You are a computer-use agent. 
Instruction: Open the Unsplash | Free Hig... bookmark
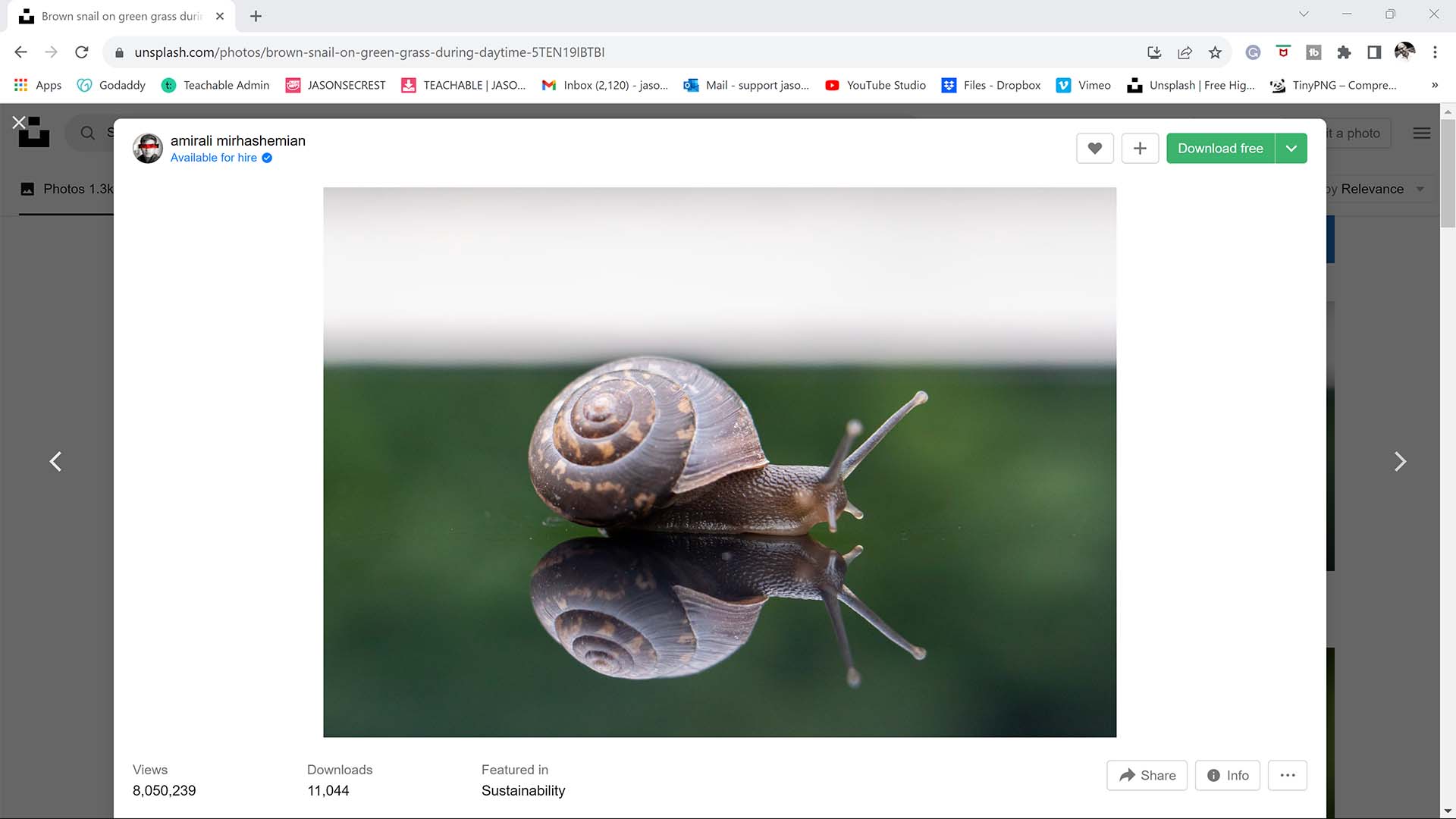point(1191,85)
